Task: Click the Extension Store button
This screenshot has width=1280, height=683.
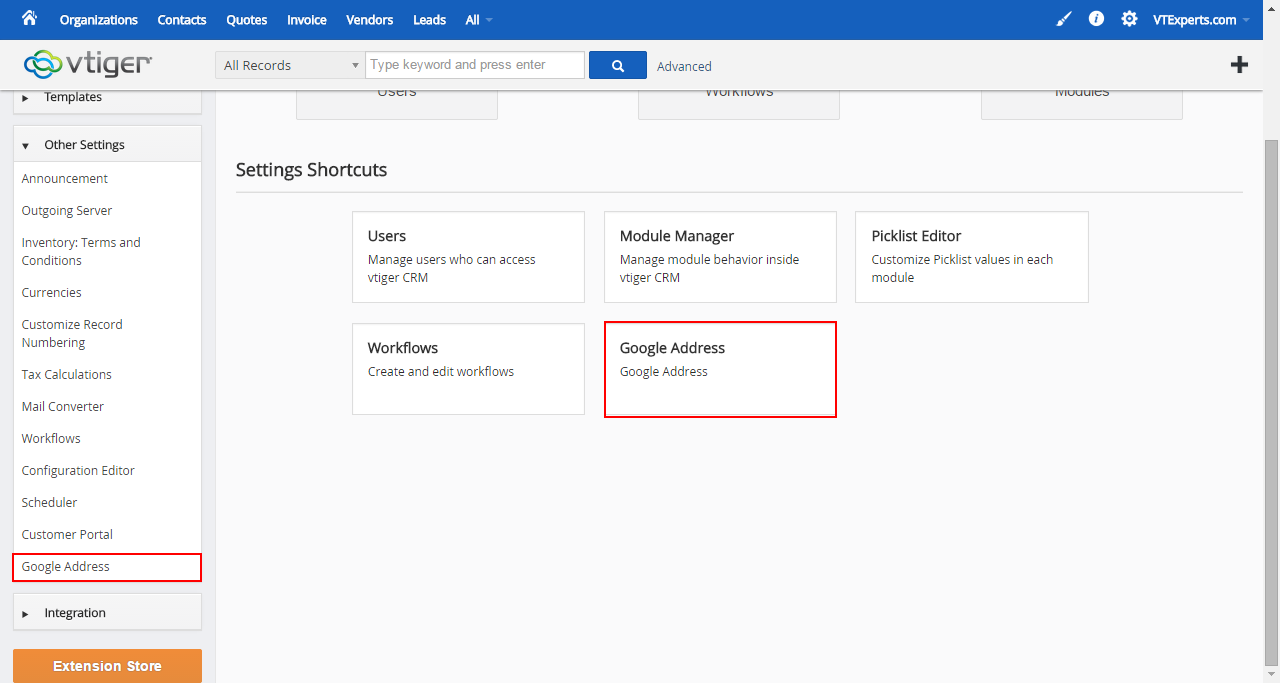Action: coord(107,666)
